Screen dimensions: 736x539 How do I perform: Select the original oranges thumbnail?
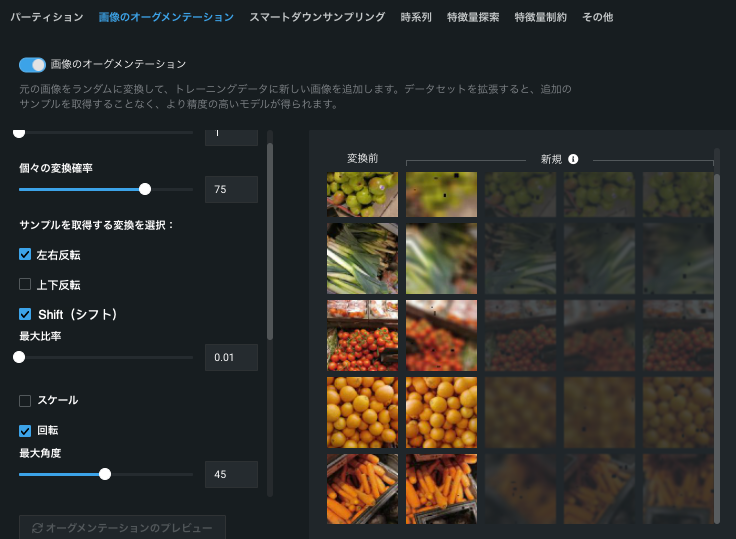(x=362, y=412)
